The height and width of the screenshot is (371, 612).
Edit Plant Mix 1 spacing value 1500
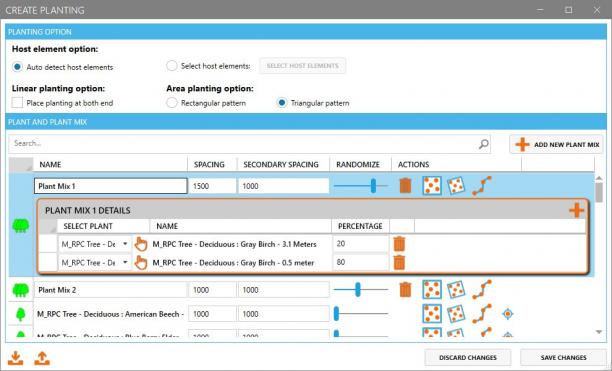(x=212, y=186)
